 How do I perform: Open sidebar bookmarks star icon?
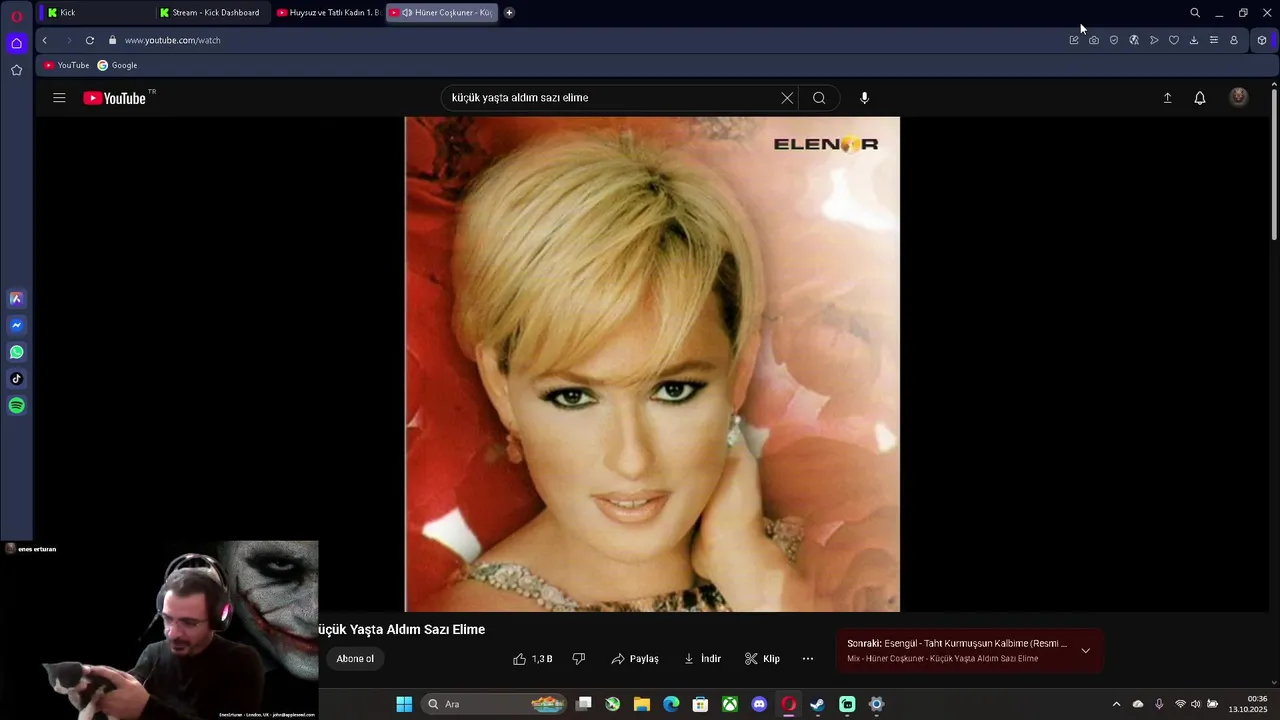click(x=16, y=70)
